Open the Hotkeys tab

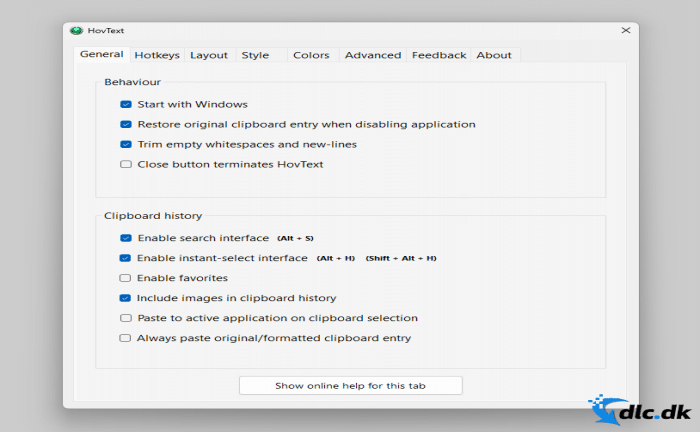click(x=157, y=55)
